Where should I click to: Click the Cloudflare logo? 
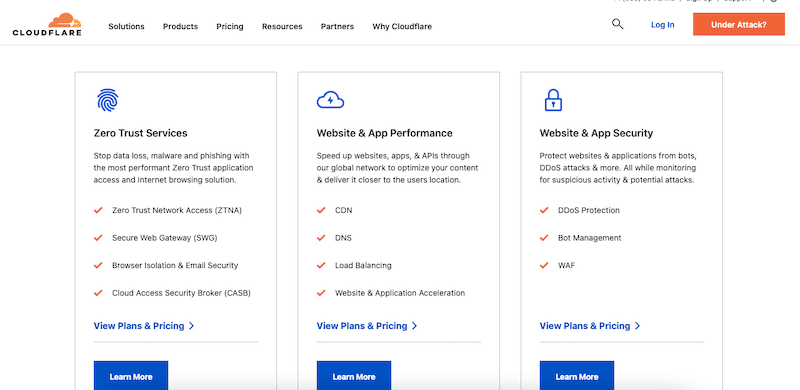[x=47, y=25]
